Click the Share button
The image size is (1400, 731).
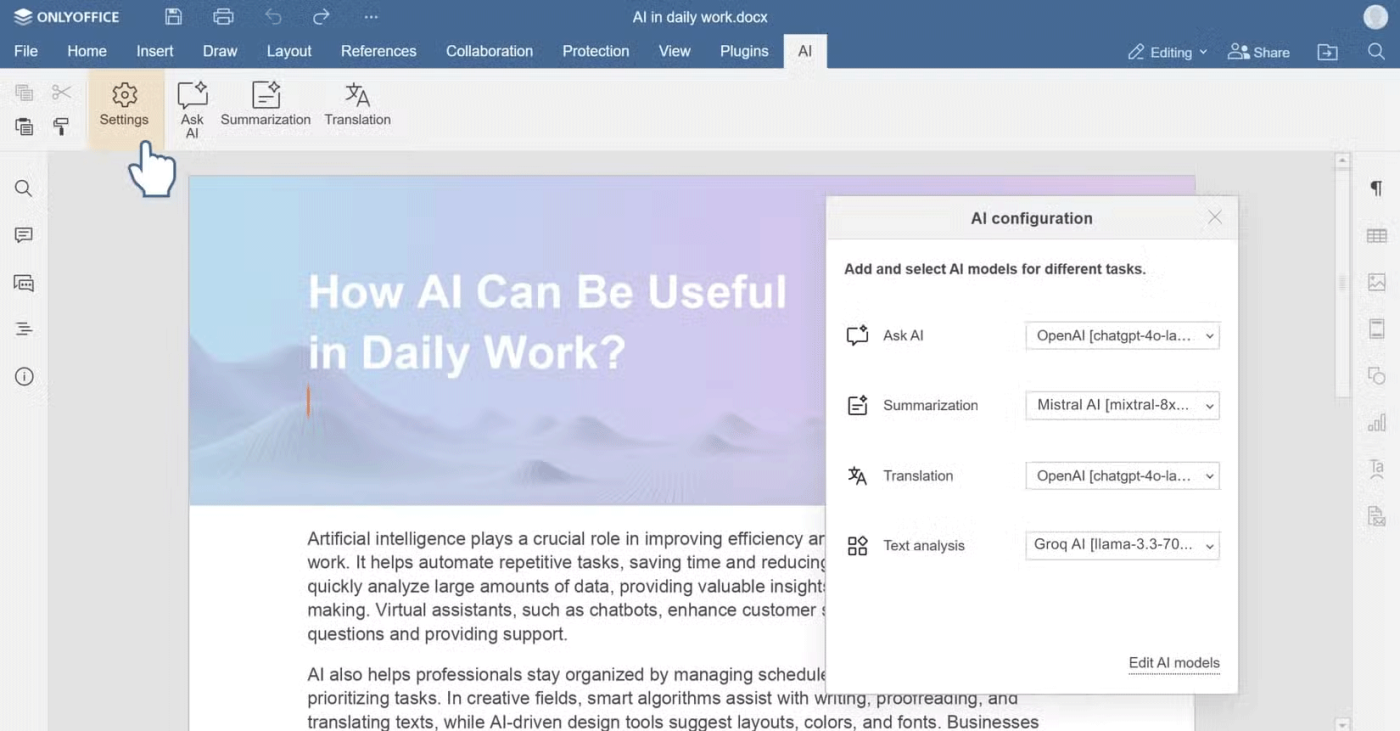[1259, 52]
